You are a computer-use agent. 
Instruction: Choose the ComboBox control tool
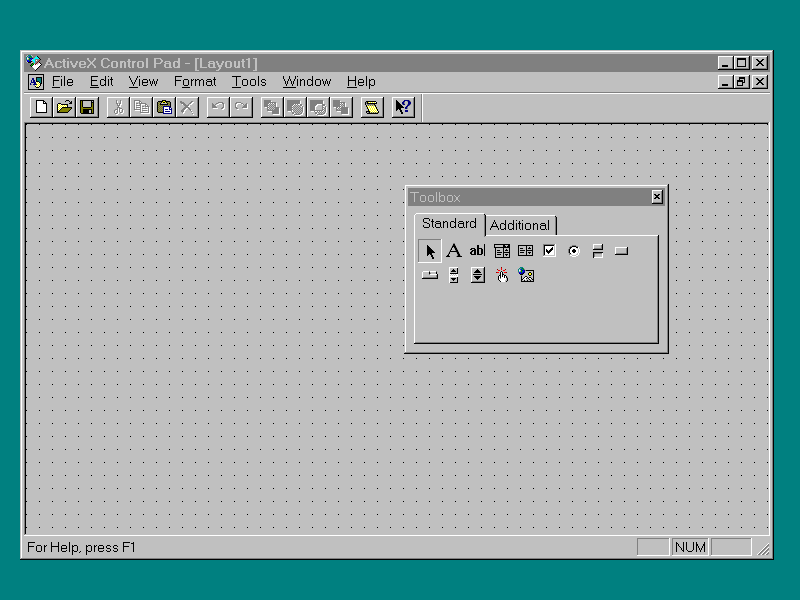[501, 251]
